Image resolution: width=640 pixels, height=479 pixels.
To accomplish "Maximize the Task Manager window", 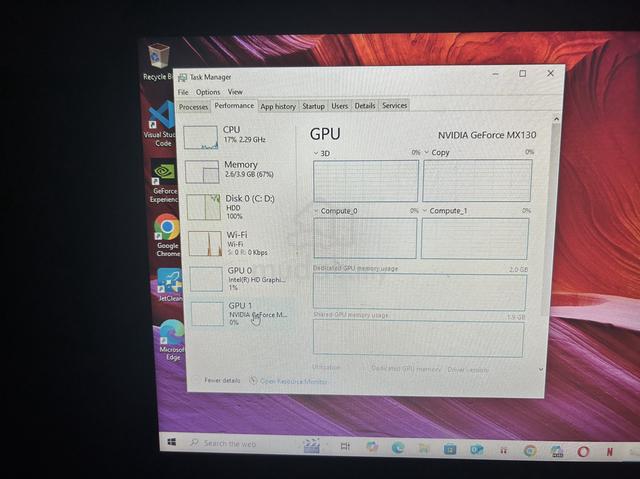I will pos(522,74).
